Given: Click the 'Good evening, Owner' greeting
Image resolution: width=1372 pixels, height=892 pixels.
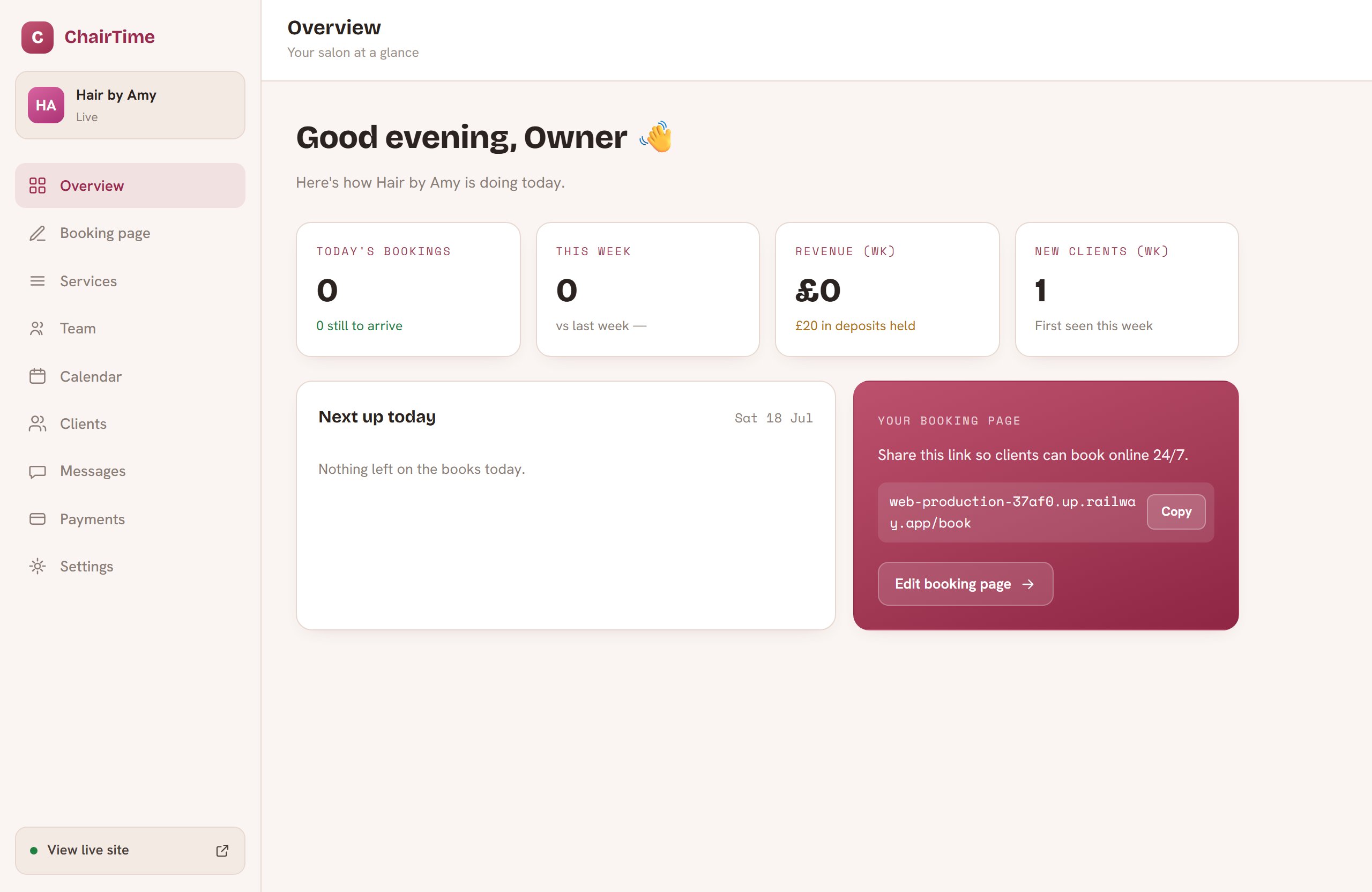Looking at the screenshot, I should [461, 137].
